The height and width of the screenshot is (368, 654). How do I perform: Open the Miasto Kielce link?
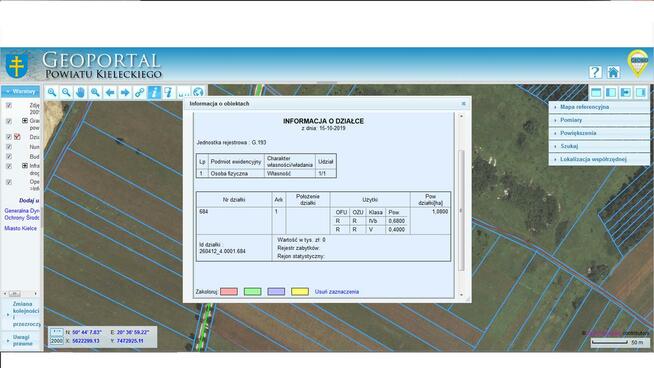(20, 228)
